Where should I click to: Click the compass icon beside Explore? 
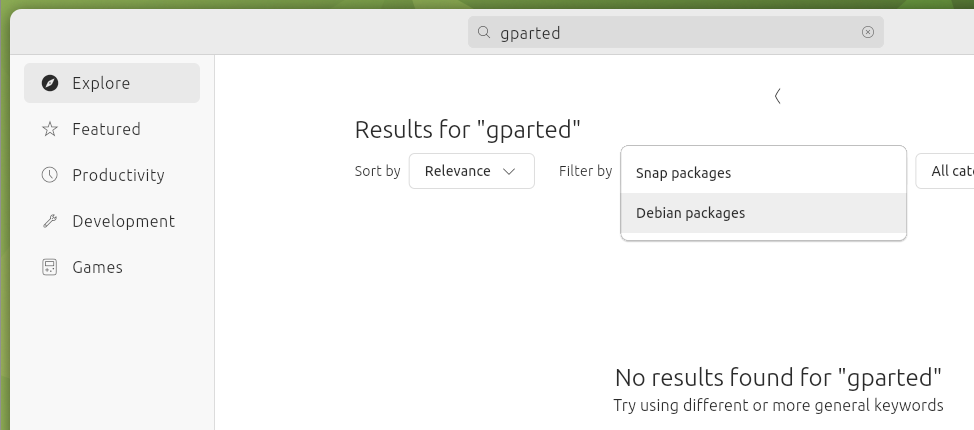click(x=50, y=83)
